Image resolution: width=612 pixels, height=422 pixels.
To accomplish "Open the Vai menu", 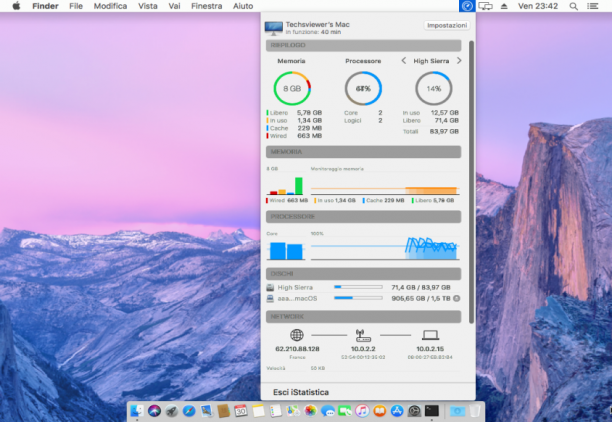I will [x=174, y=6].
